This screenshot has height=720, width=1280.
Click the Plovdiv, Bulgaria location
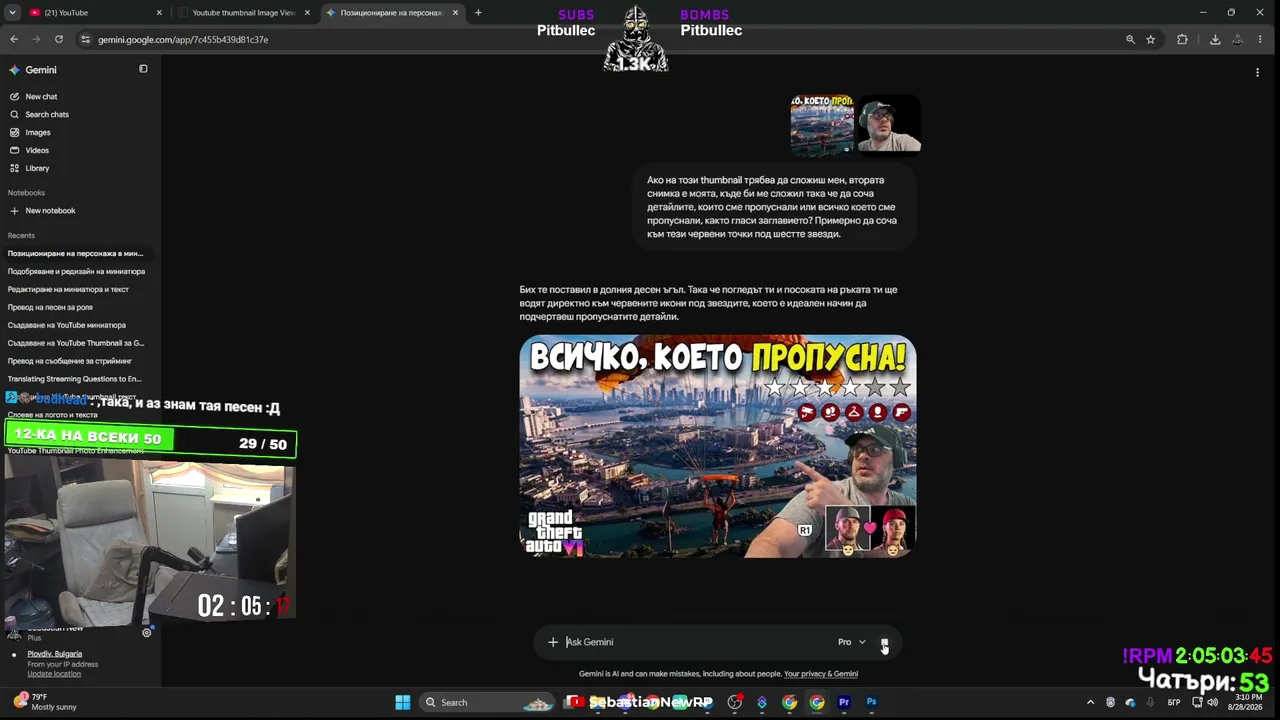[55, 654]
